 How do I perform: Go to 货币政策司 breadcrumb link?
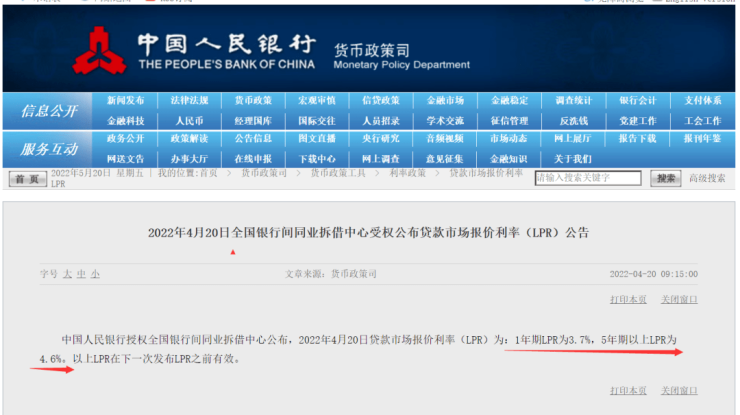click(x=264, y=173)
